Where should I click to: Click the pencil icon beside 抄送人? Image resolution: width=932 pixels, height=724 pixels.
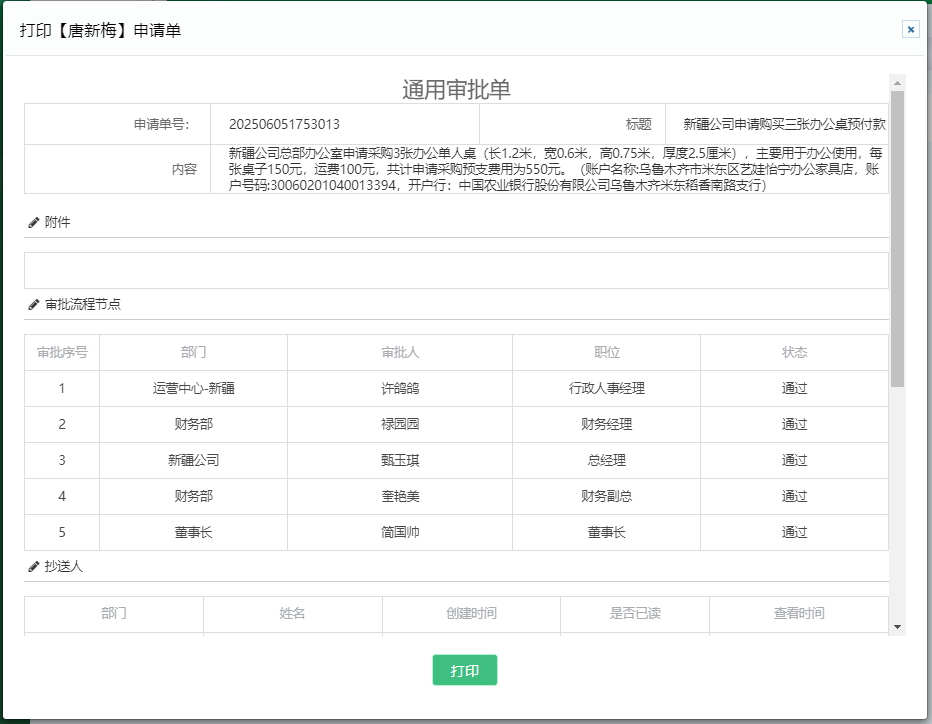tap(34, 566)
